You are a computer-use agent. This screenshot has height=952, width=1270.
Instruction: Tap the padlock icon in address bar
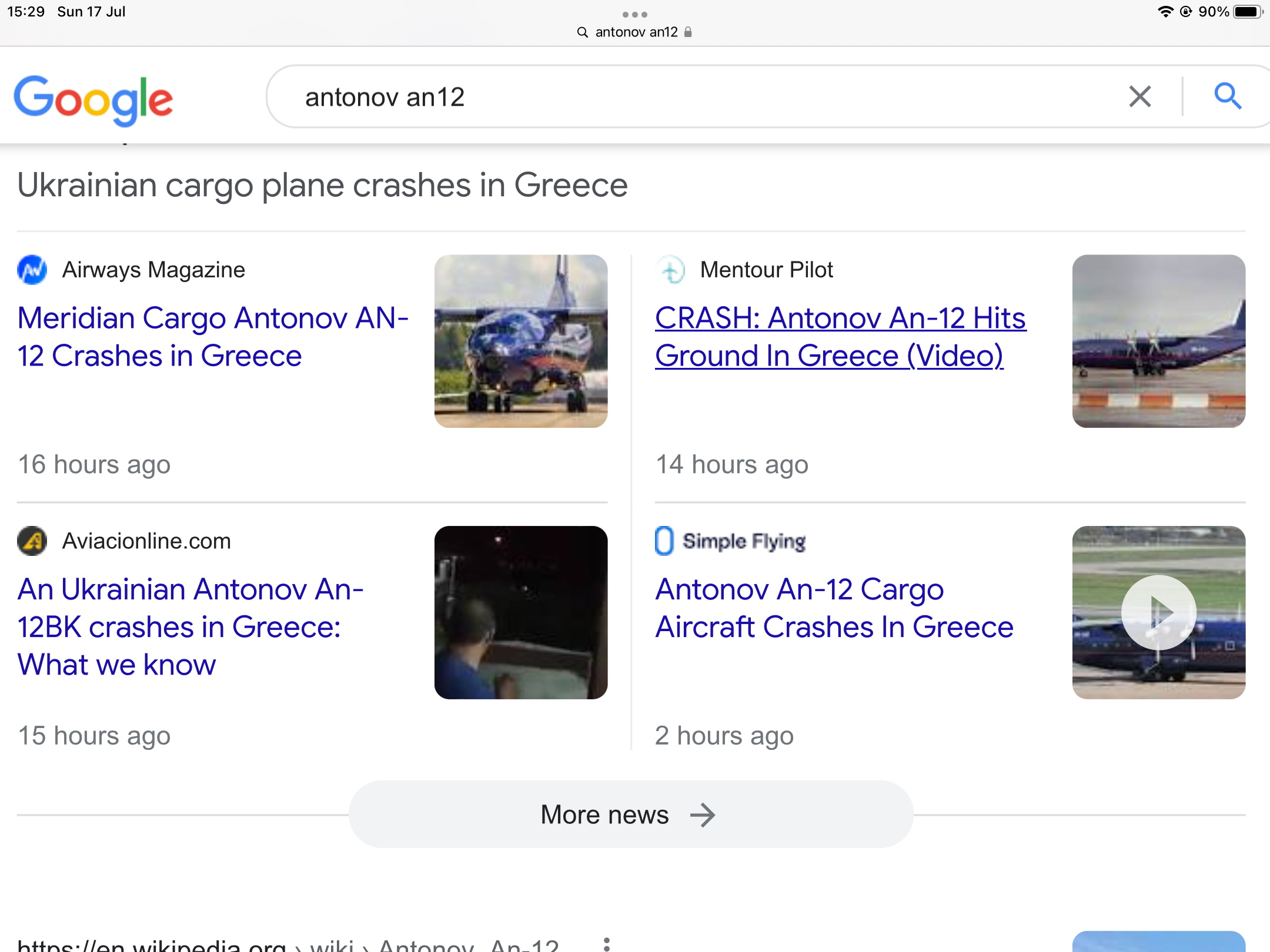click(688, 32)
